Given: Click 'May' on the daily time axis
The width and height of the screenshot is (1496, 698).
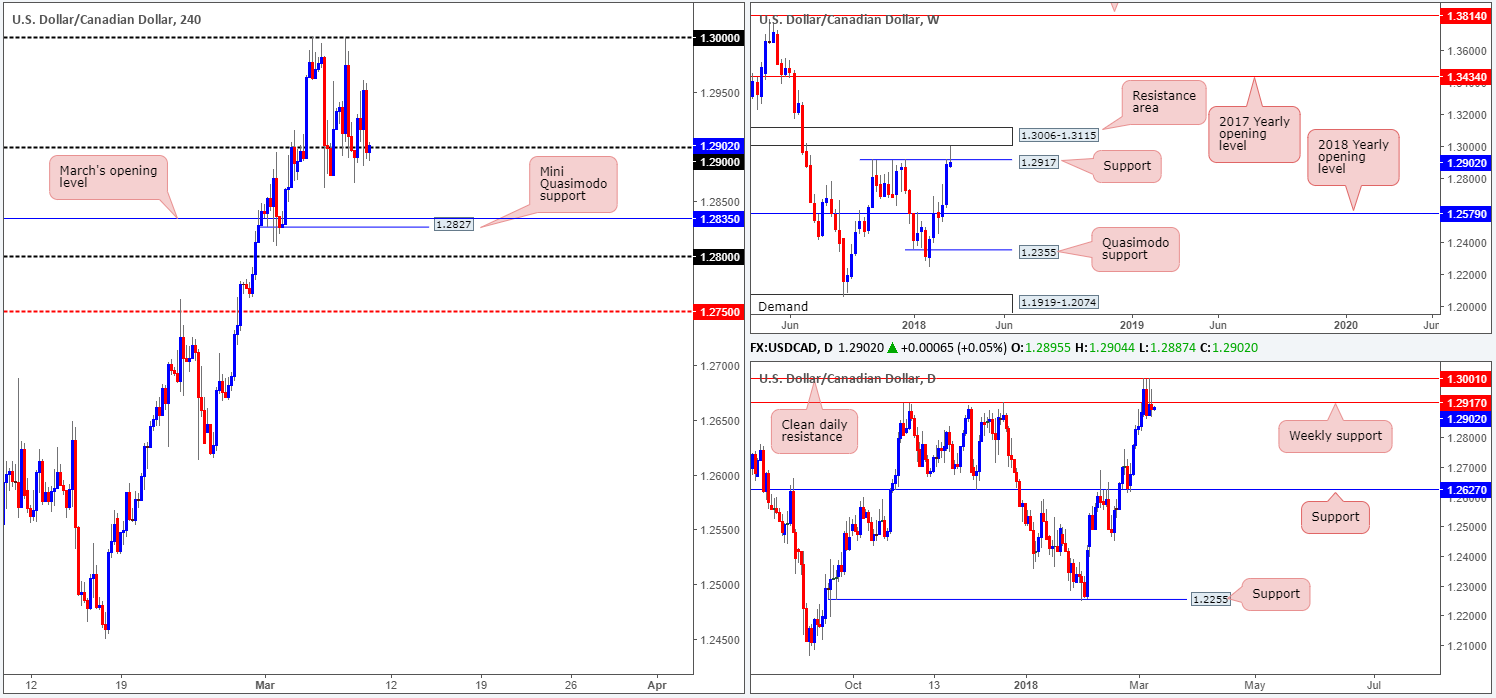Looking at the screenshot, I should (1255, 686).
